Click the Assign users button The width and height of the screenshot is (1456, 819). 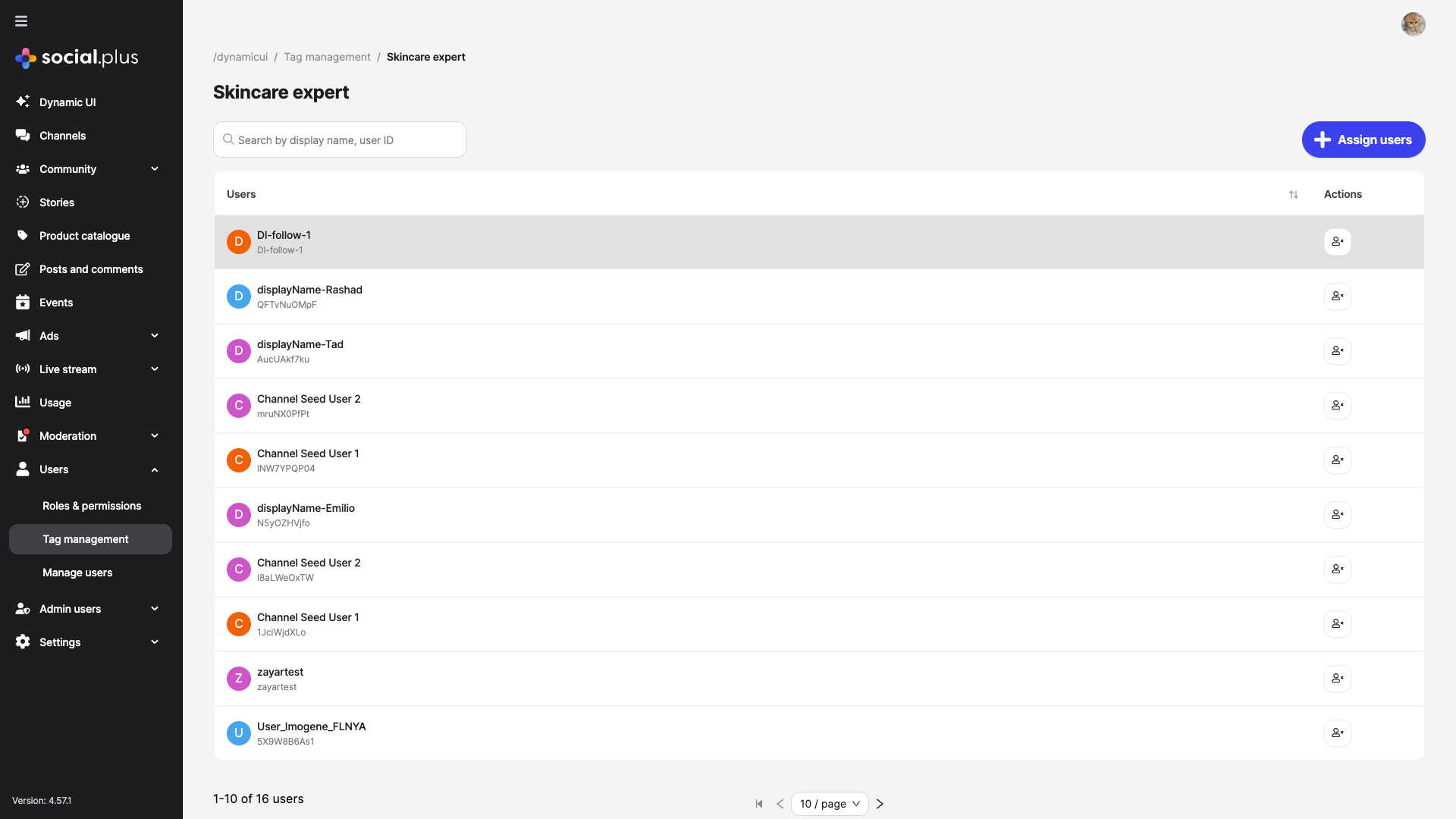point(1363,140)
